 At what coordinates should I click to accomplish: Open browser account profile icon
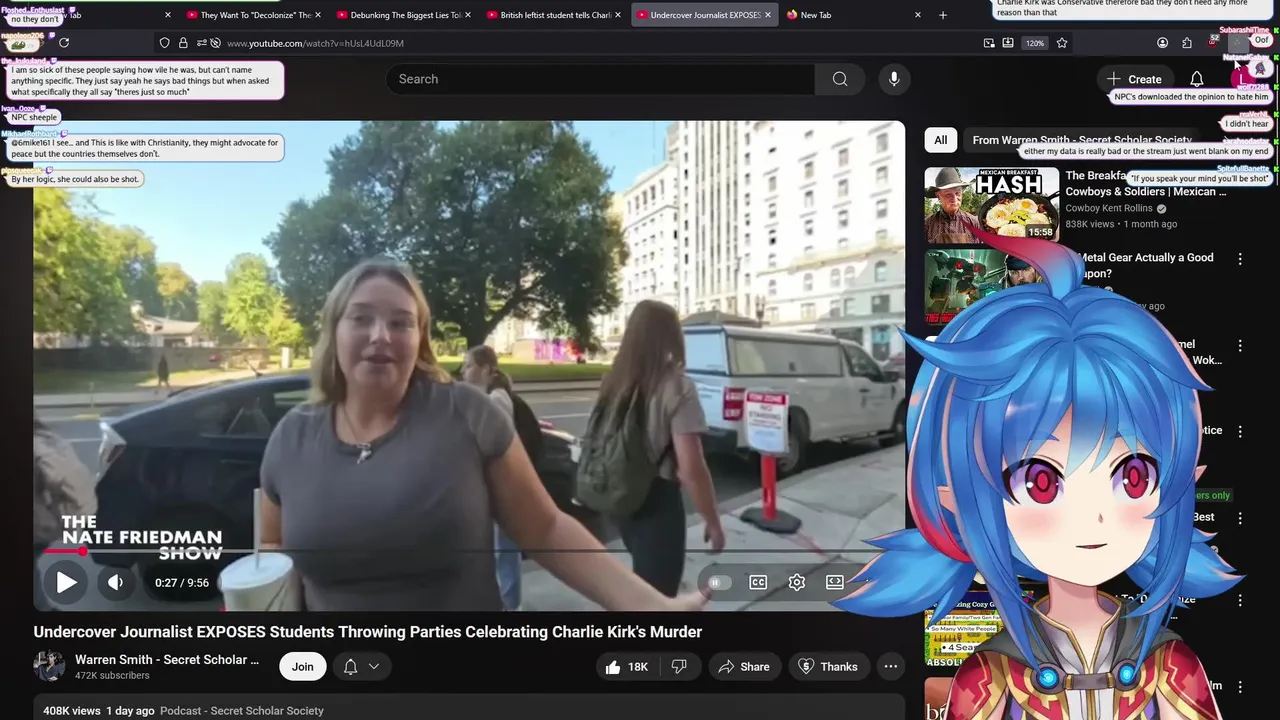[1162, 43]
